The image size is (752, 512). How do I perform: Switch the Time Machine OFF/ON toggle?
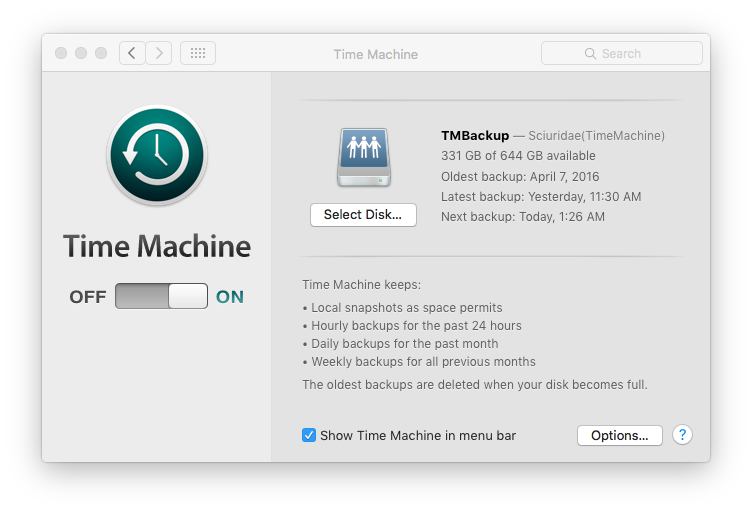[x=161, y=296]
